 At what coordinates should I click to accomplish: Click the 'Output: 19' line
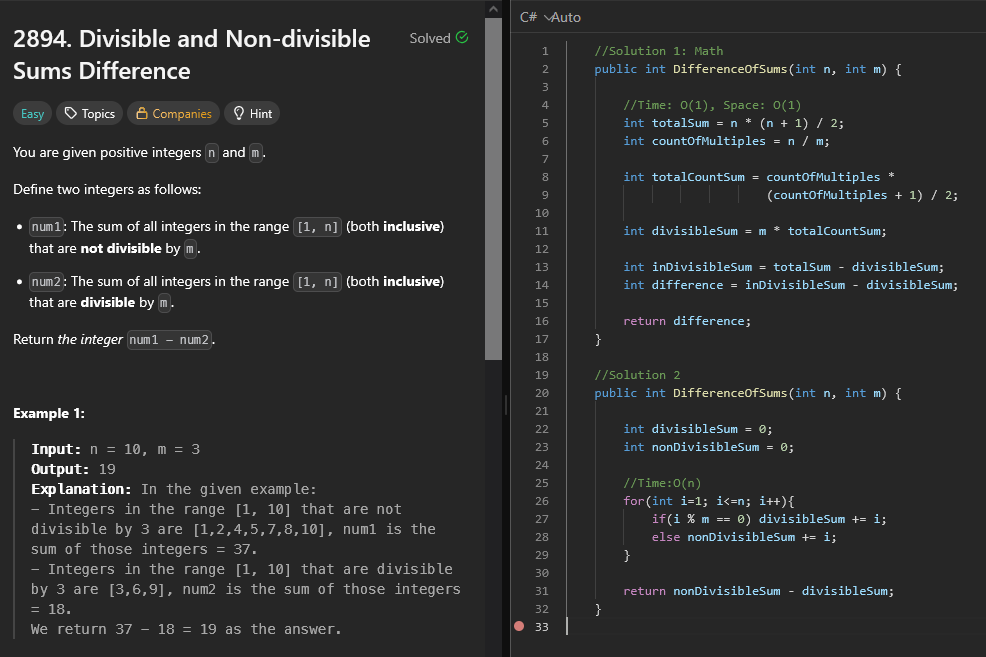(74, 470)
